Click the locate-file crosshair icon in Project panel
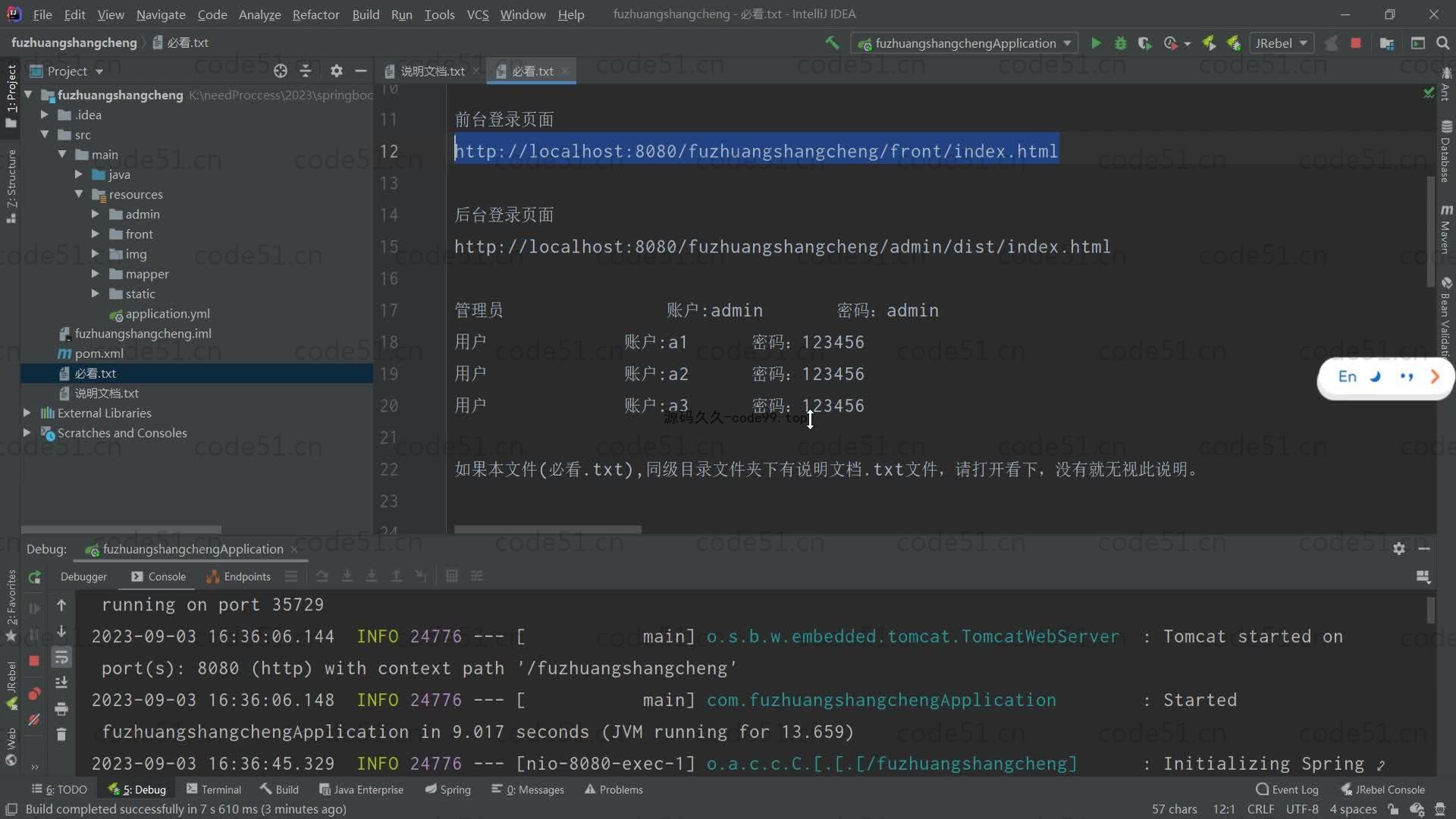Viewport: 1456px width, 819px height. (x=281, y=71)
